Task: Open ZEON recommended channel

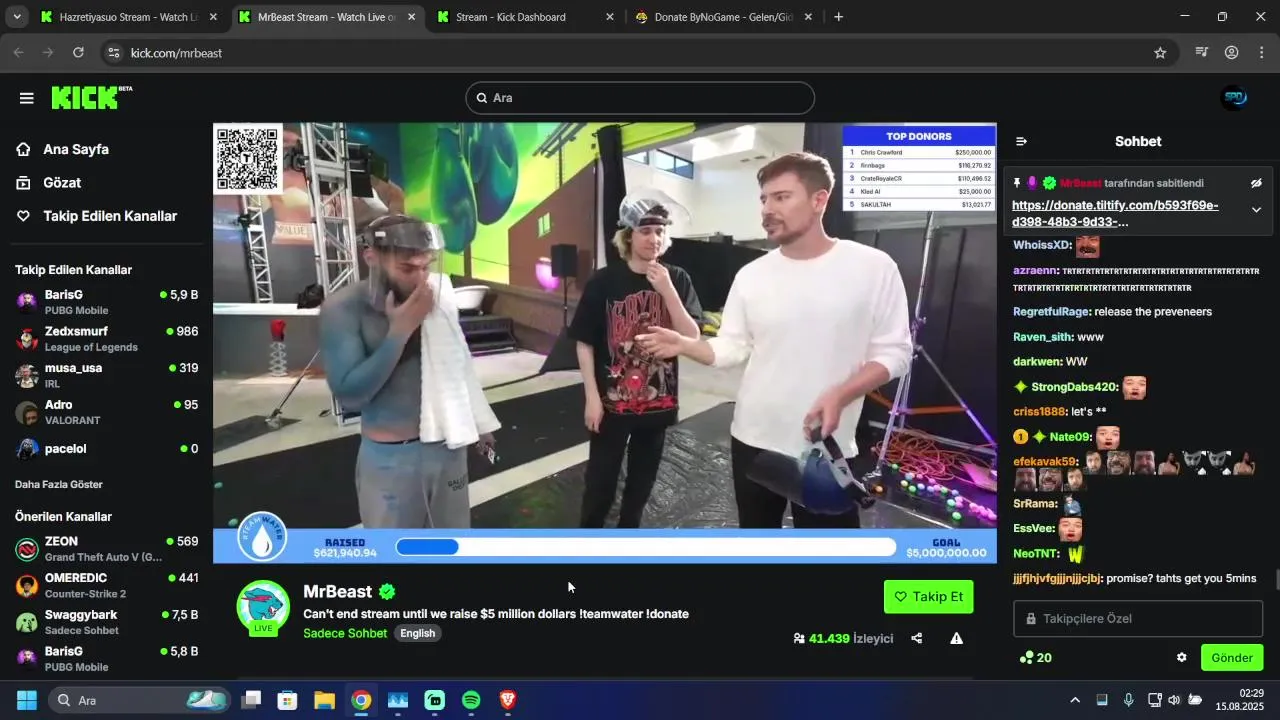Action: [107, 549]
